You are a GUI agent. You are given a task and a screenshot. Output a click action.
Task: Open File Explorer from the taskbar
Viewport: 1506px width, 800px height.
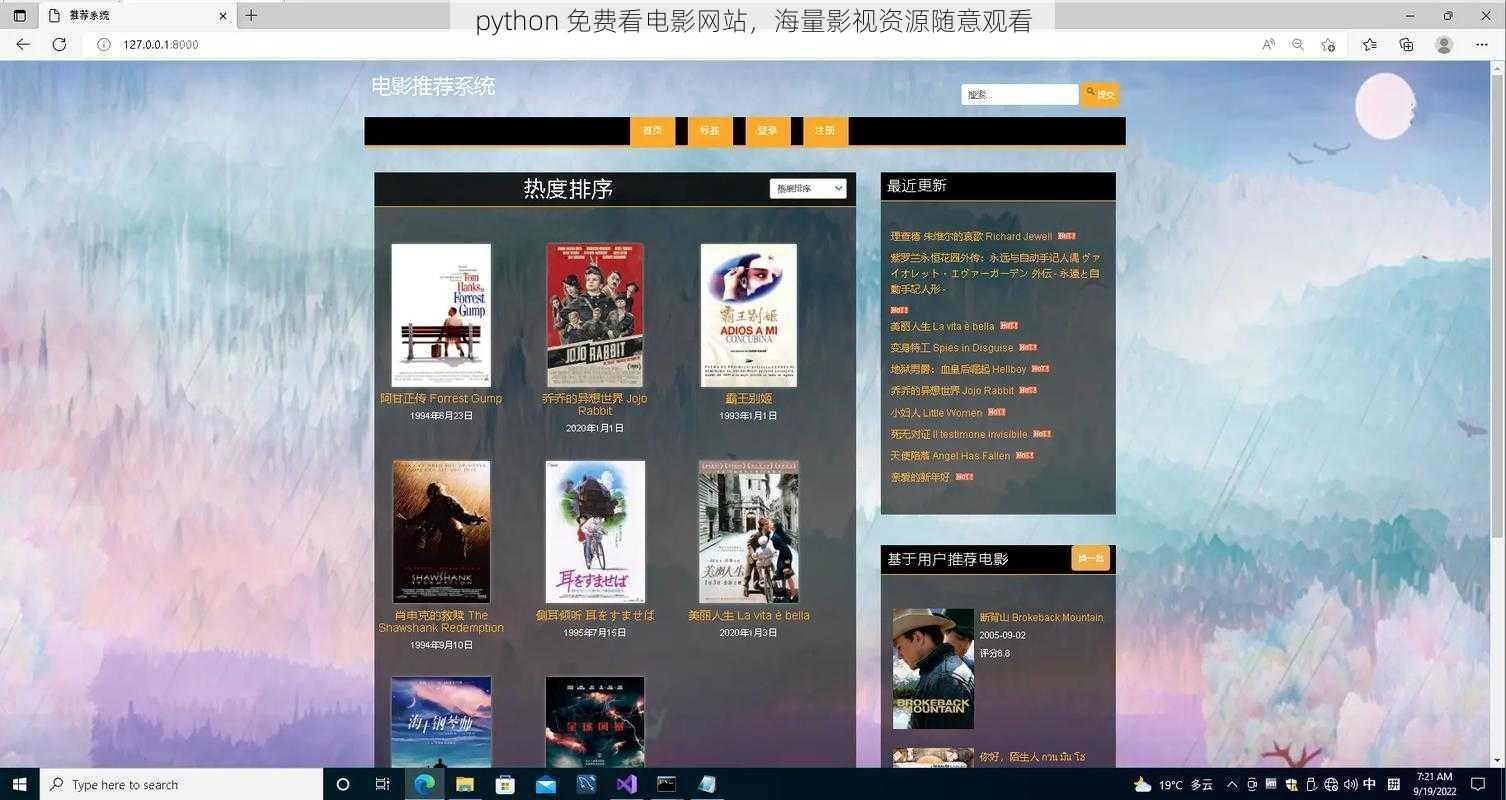coord(464,784)
